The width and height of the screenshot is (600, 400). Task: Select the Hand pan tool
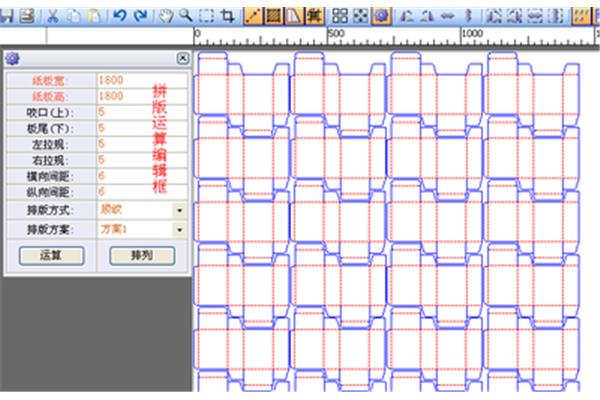[x=165, y=16]
